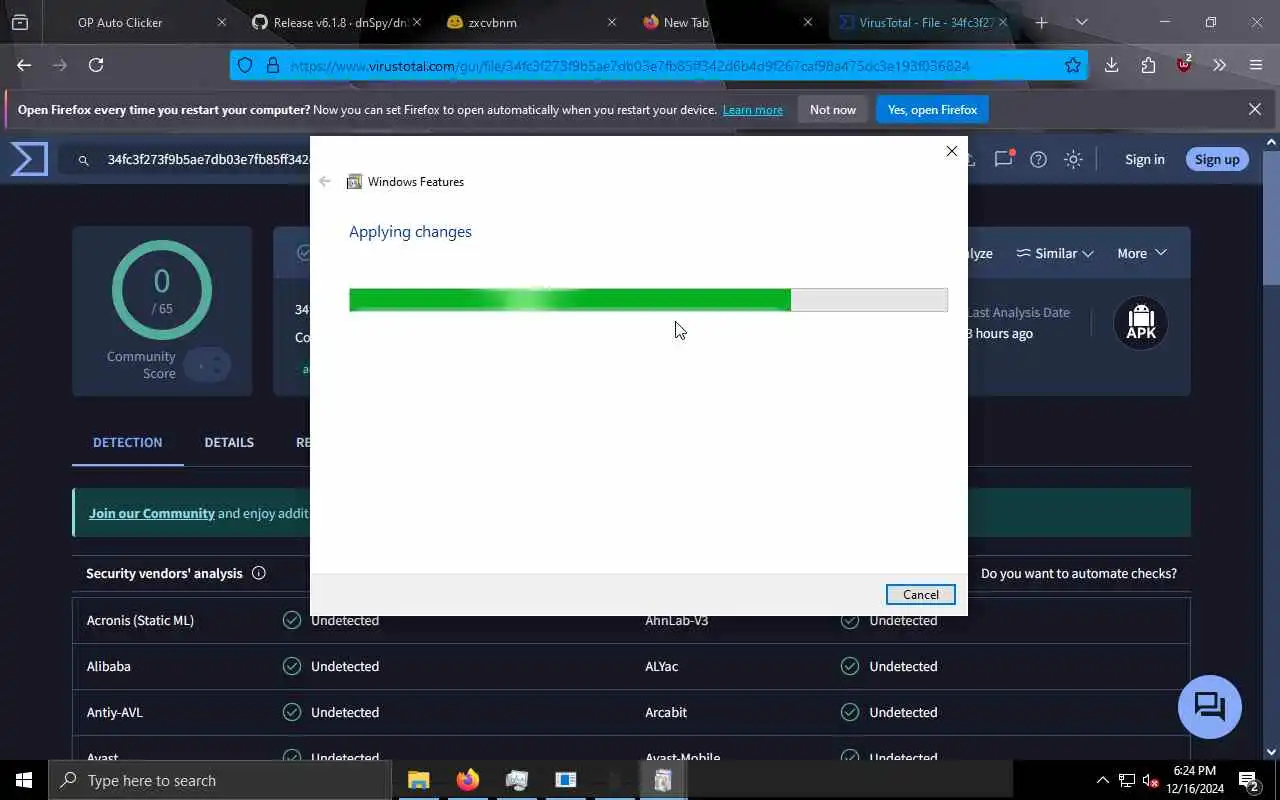Dismiss the Firefox notification bar
1280x800 pixels.
(x=1255, y=109)
